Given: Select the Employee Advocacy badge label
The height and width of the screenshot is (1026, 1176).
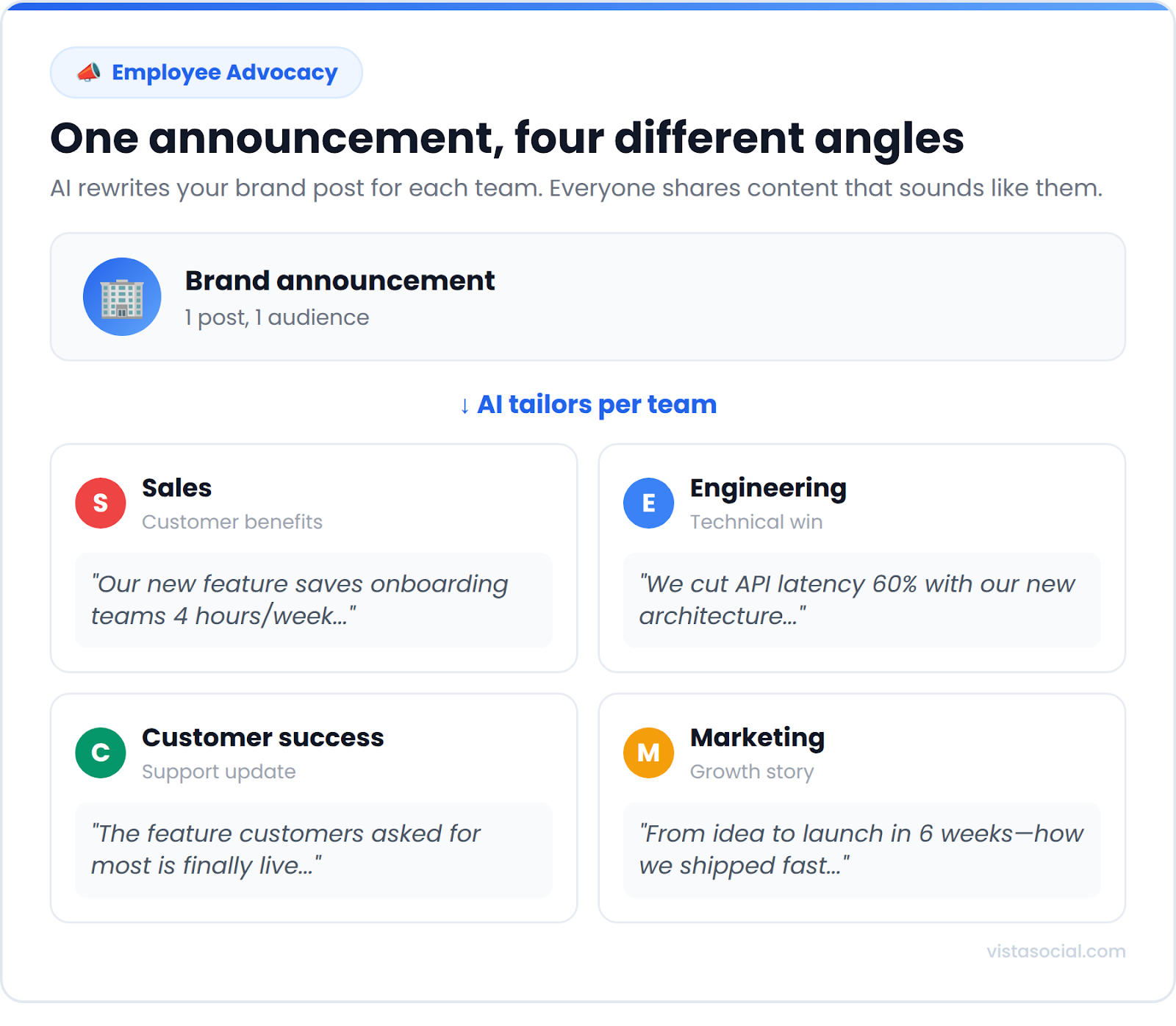Looking at the screenshot, I should point(224,72).
